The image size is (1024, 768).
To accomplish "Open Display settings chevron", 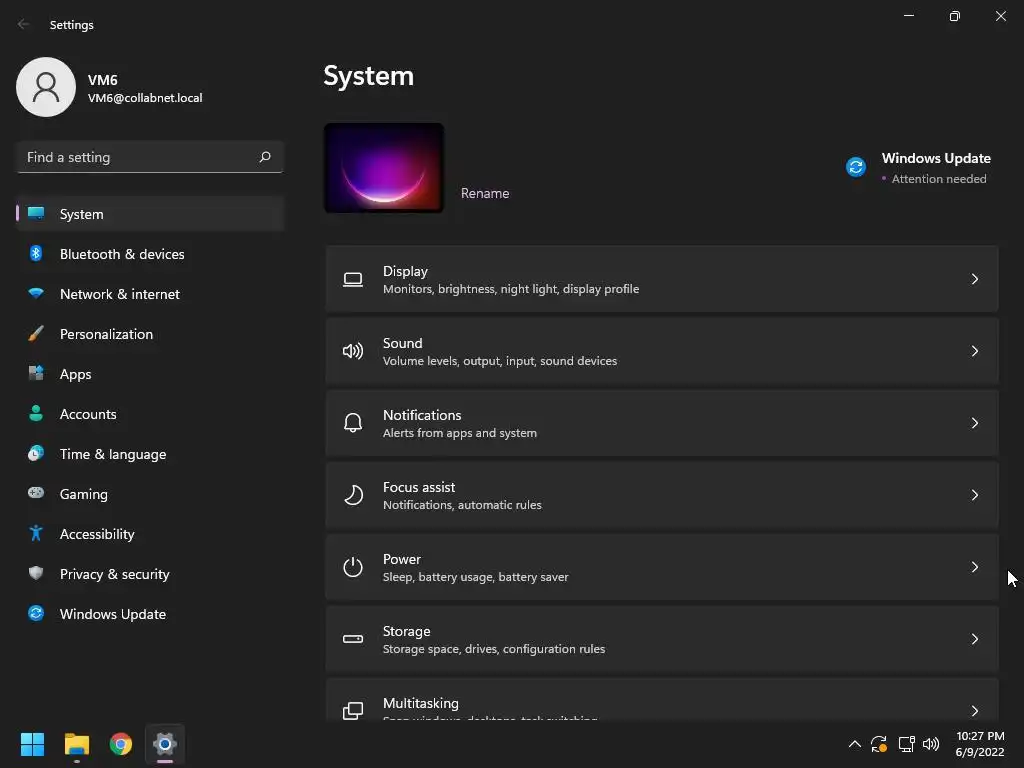I will (974, 279).
